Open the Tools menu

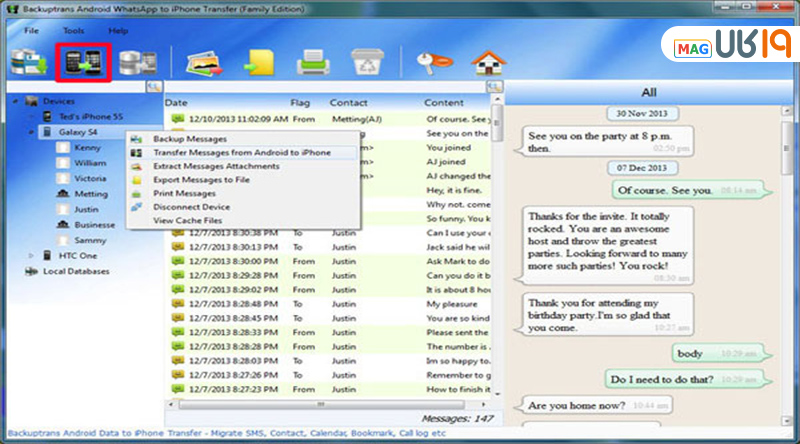point(73,31)
